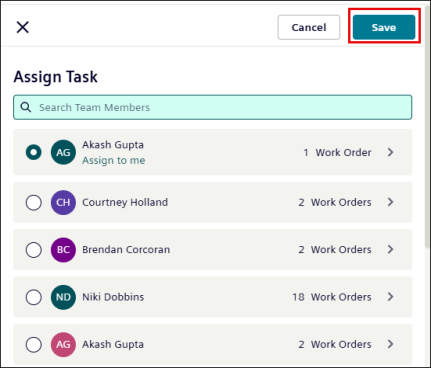Select the Assign to me radio button
Screen dimensions: 431x368
(x=34, y=152)
